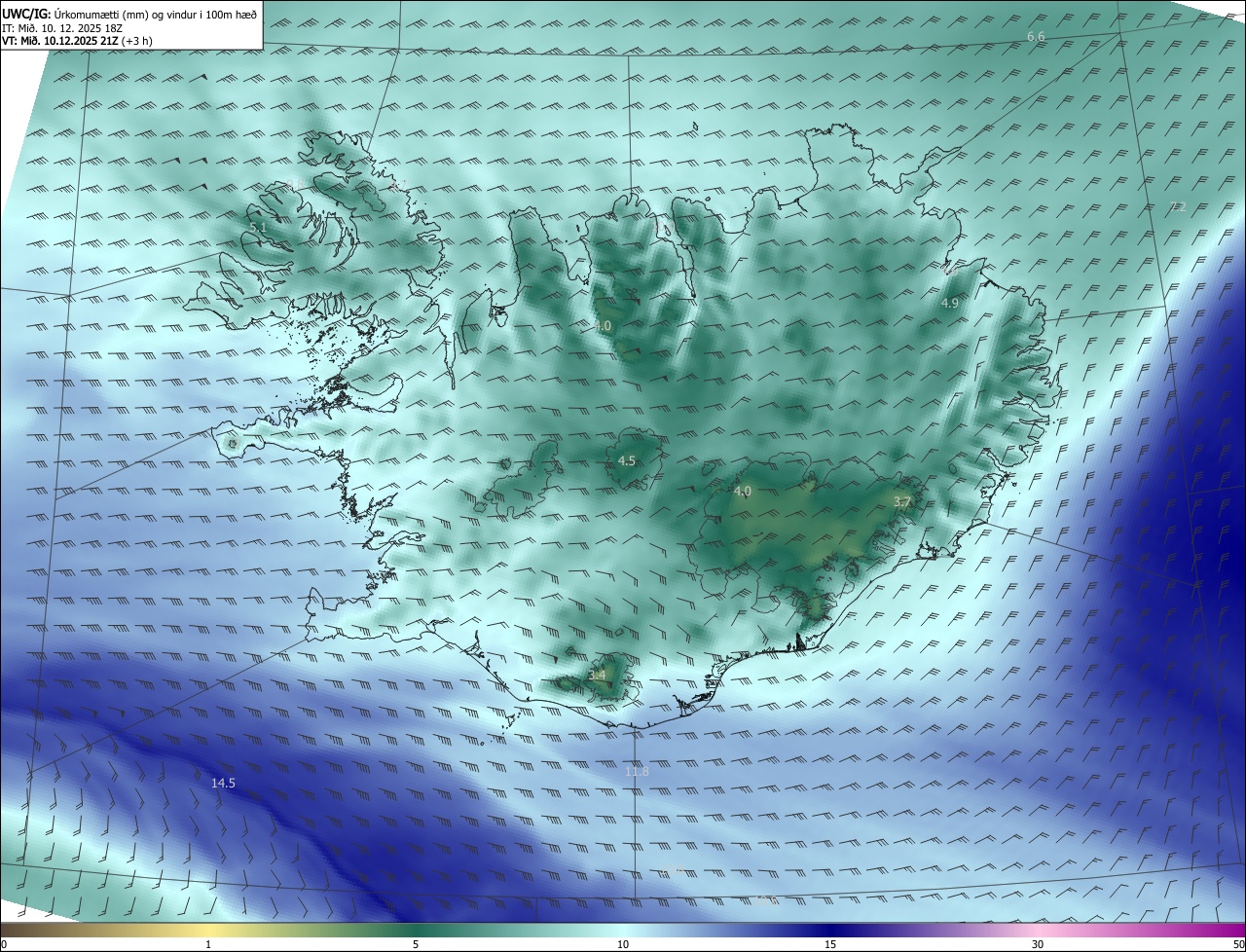Click the 3.7 value label on map
This screenshot has height=952, width=1246.
902,502
